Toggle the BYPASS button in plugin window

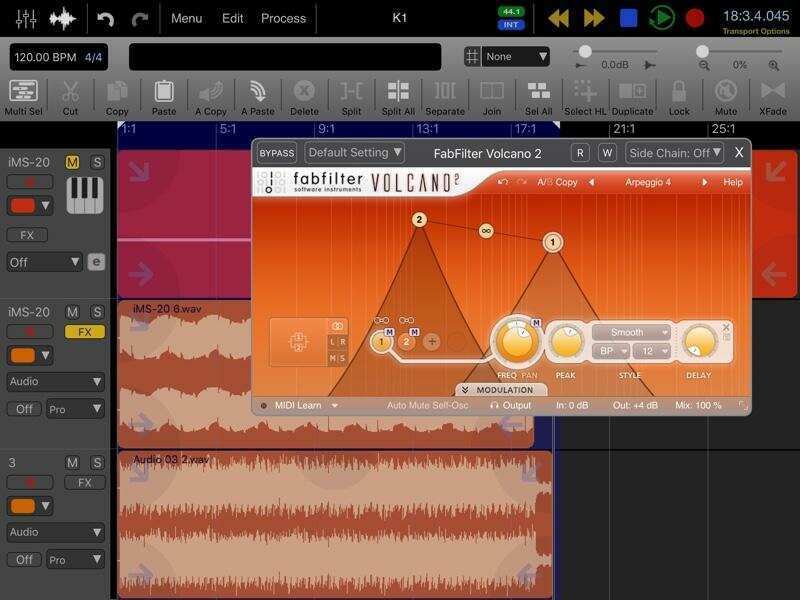277,153
